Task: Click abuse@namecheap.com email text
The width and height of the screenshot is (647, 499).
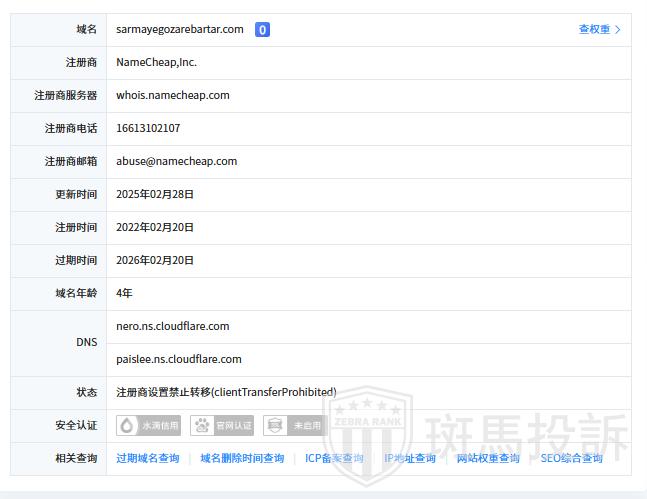Action: [177, 161]
